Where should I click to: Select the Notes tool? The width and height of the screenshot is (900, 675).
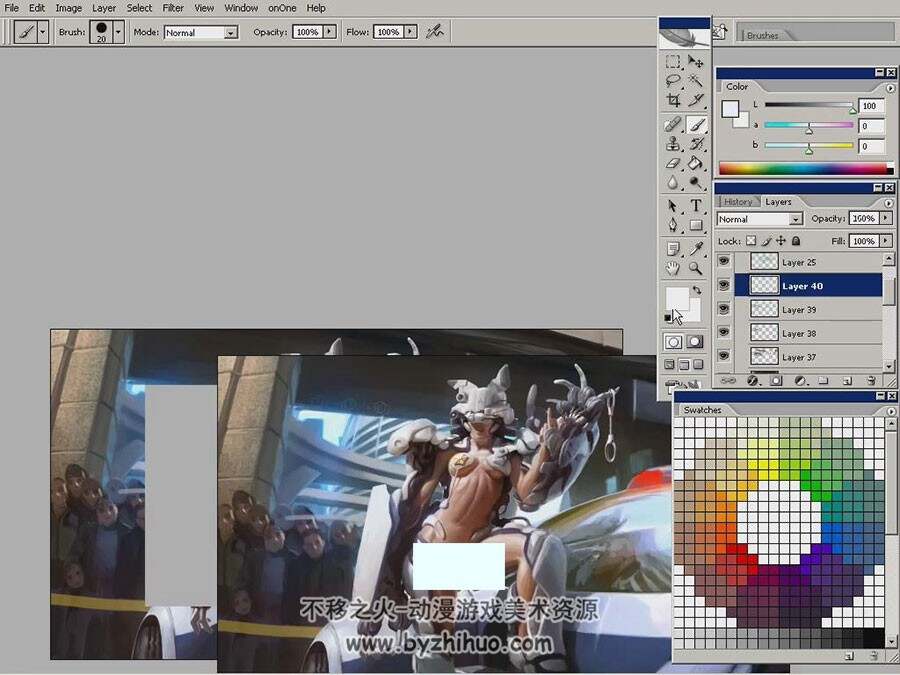point(673,249)
